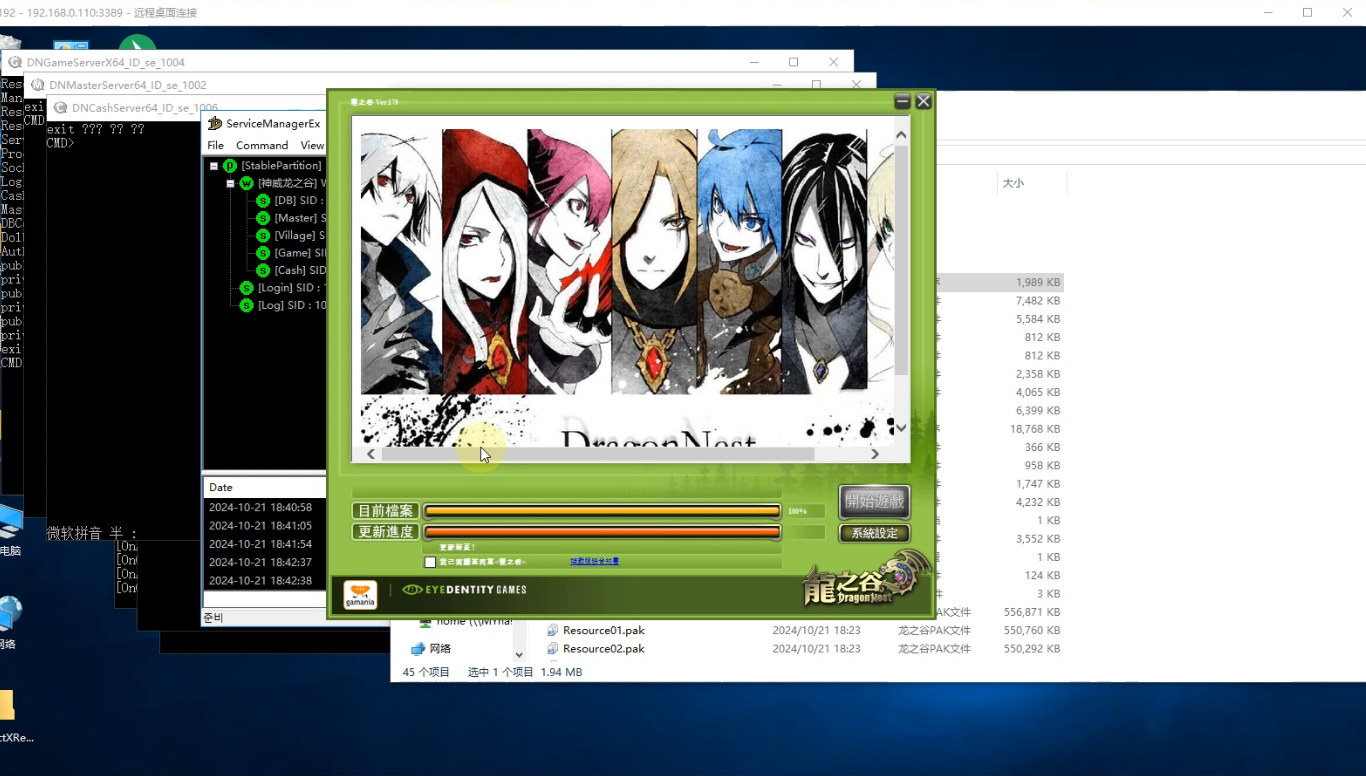Tick the agreement checkbox in the launcher
Screen dimensions: 1366x776
point(430,562)
